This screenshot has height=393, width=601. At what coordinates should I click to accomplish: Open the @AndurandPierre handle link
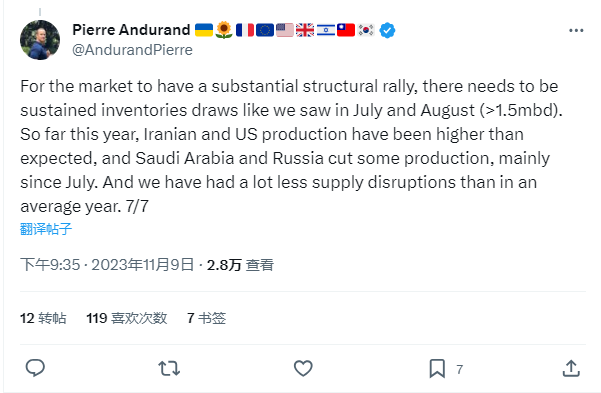point(133,50)
